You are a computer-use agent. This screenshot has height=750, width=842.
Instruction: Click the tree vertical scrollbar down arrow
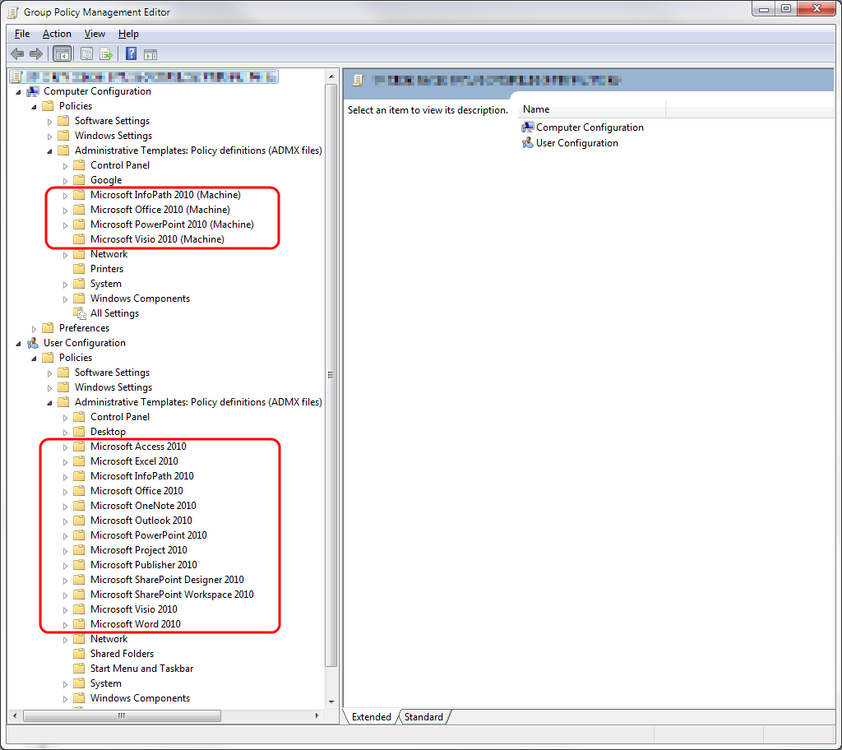point(331,702)
